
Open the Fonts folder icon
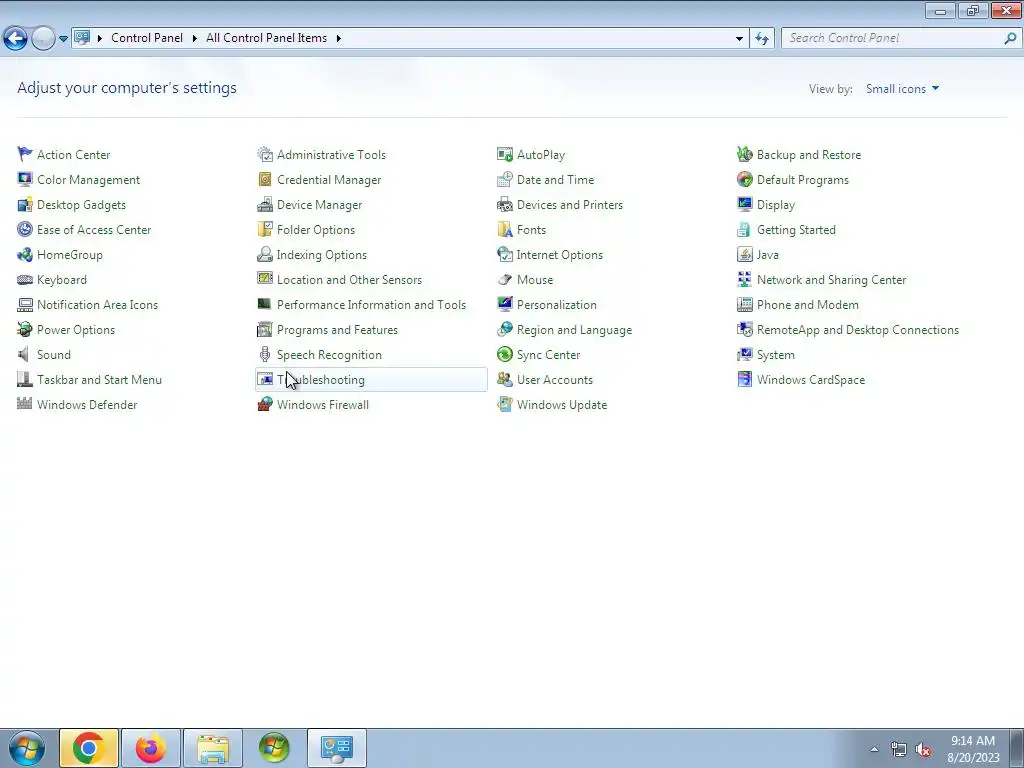click(x=505, y=229)
